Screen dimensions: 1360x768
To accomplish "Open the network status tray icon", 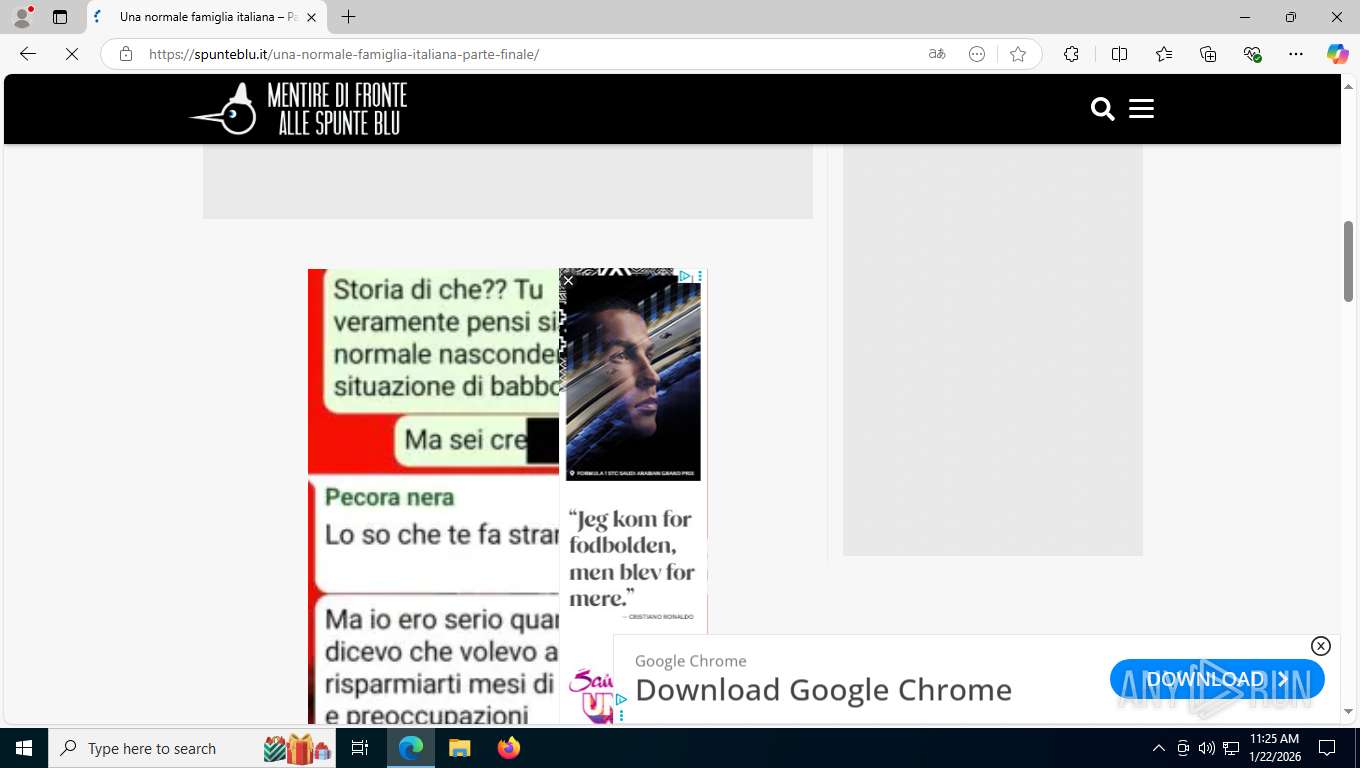I will 1231,748.
